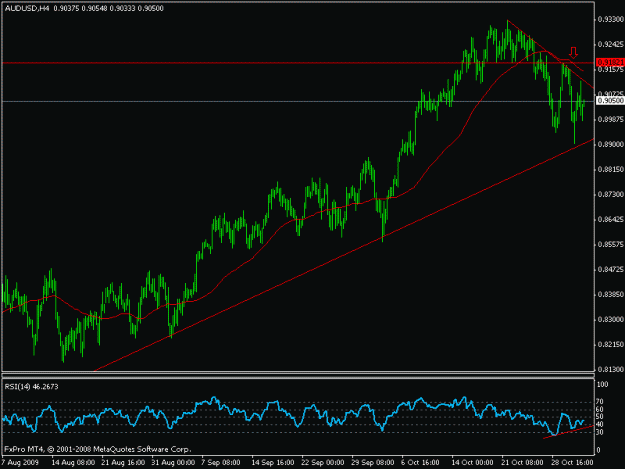
Task: Click the 0.93300 price scale value
Action: point(610,19)
